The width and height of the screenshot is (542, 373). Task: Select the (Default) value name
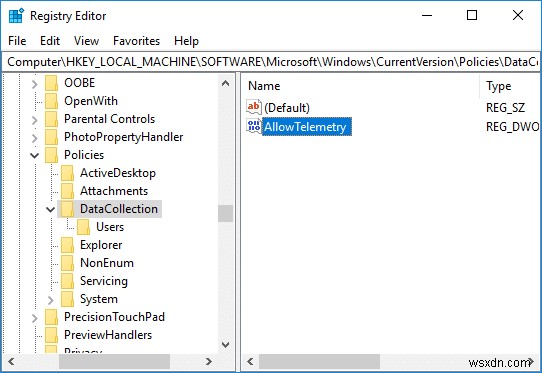(x=287, y=108)
